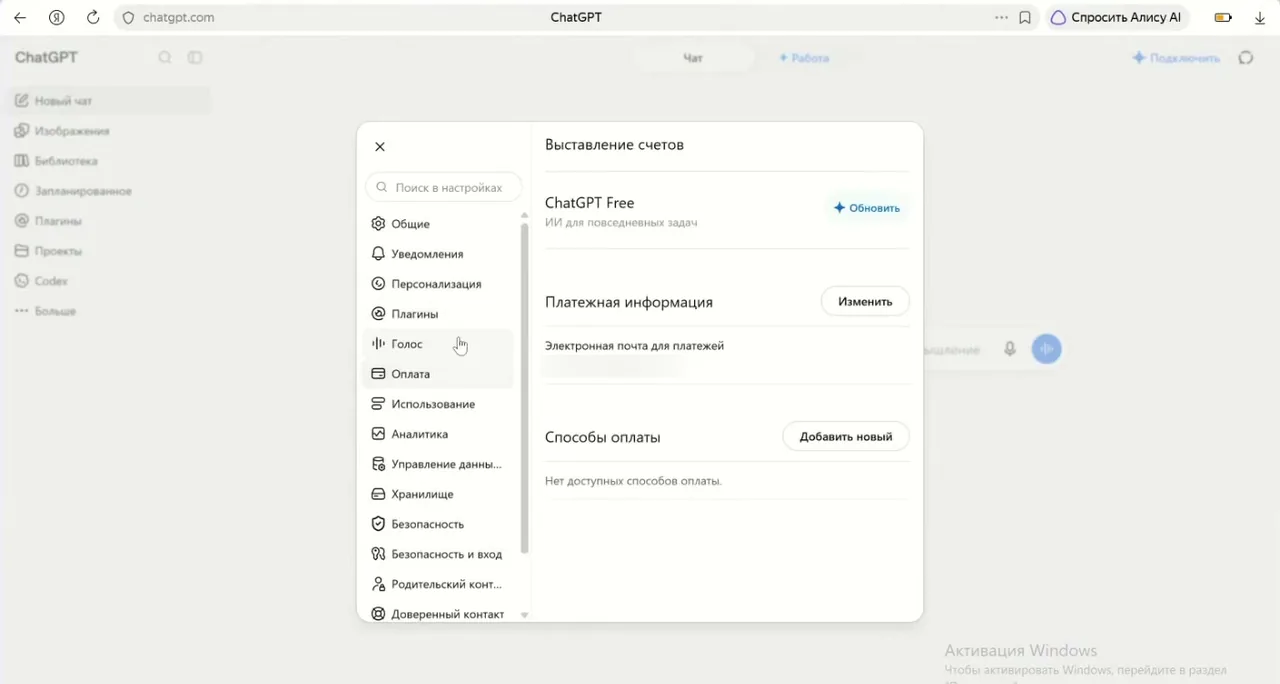
Task: Open the Общие settings section
Action: coord(438,224)
